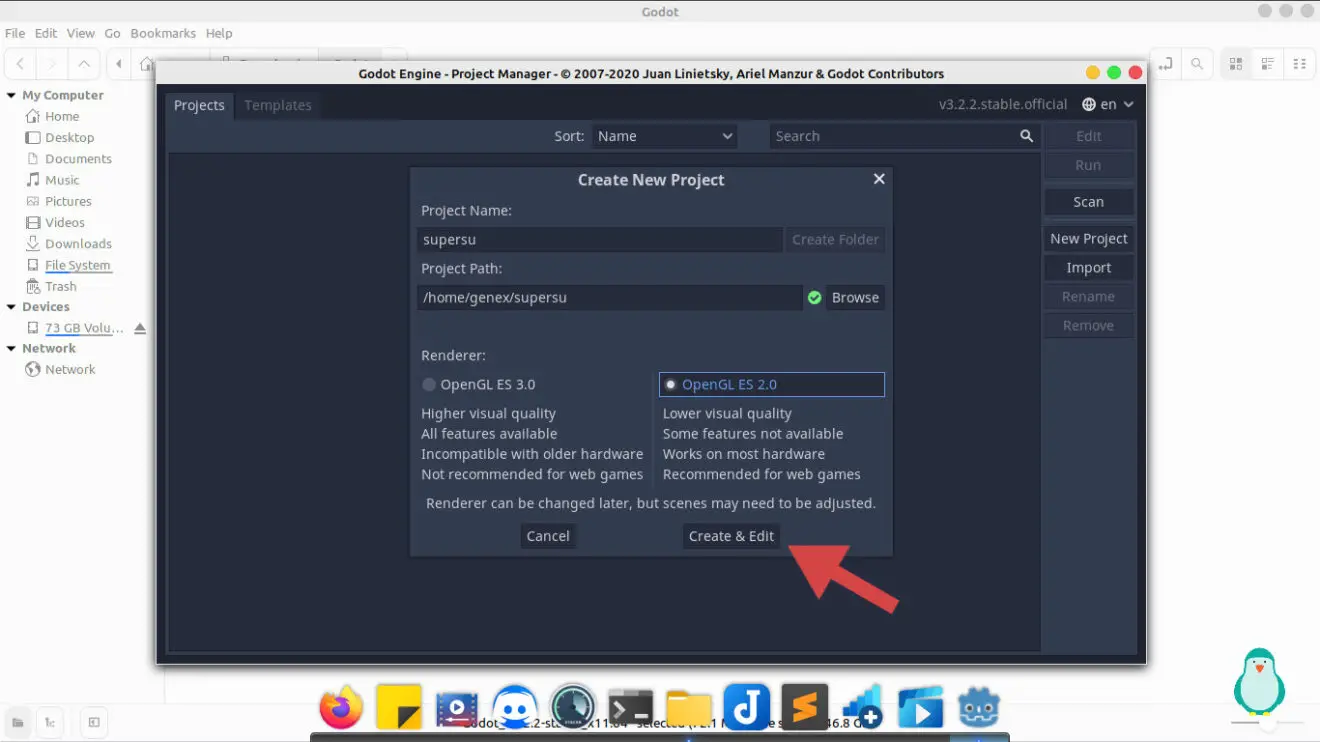Image resolution: width=1320 pixels, height=742 pixels.
Task: Switch file manager to list view
Action: (1268, 64)
